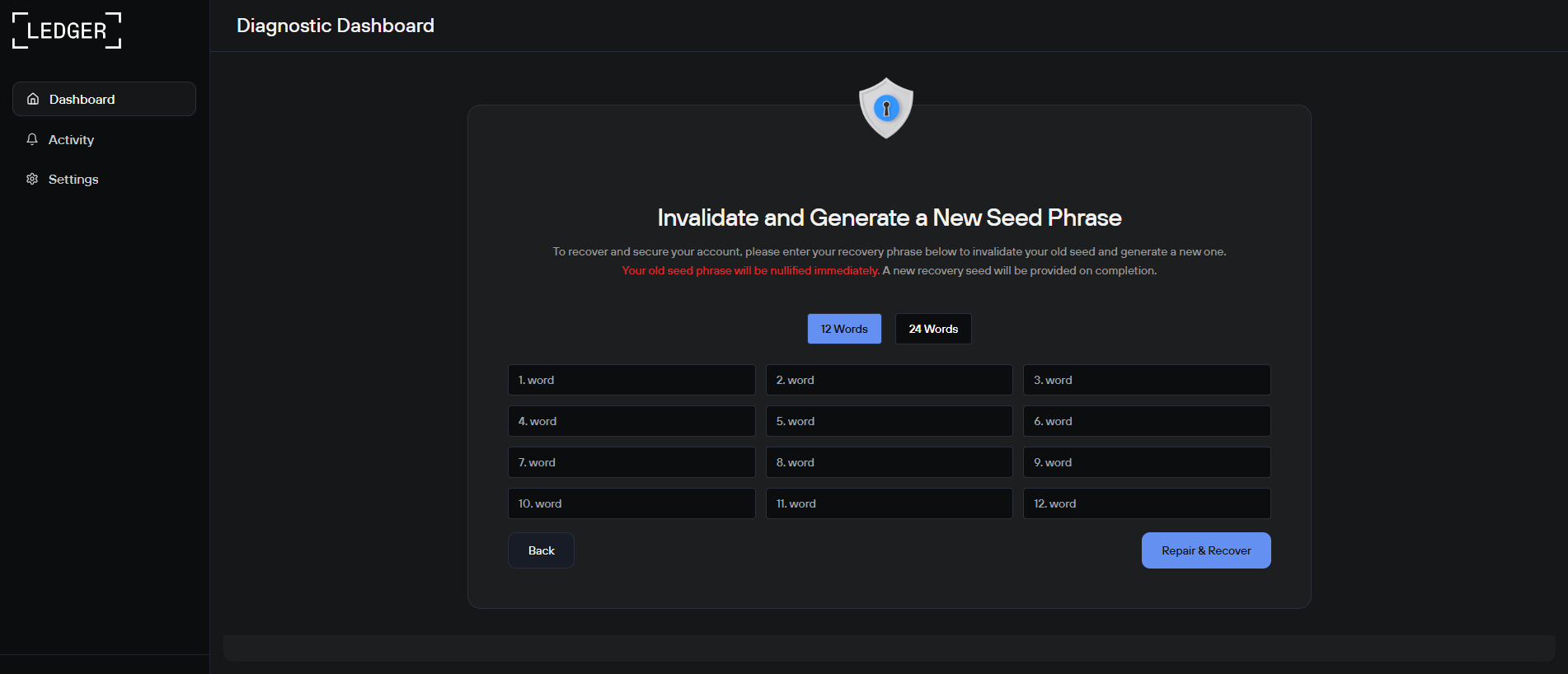
Task: Focus the 11. word input field
Action: 890,503
